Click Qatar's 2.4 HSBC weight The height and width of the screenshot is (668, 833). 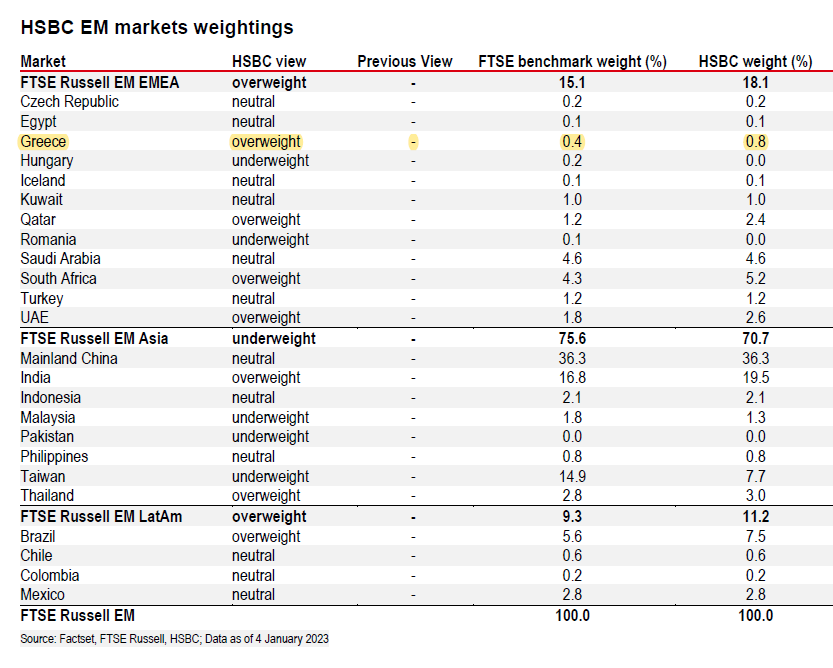click(x=755, y=219)
